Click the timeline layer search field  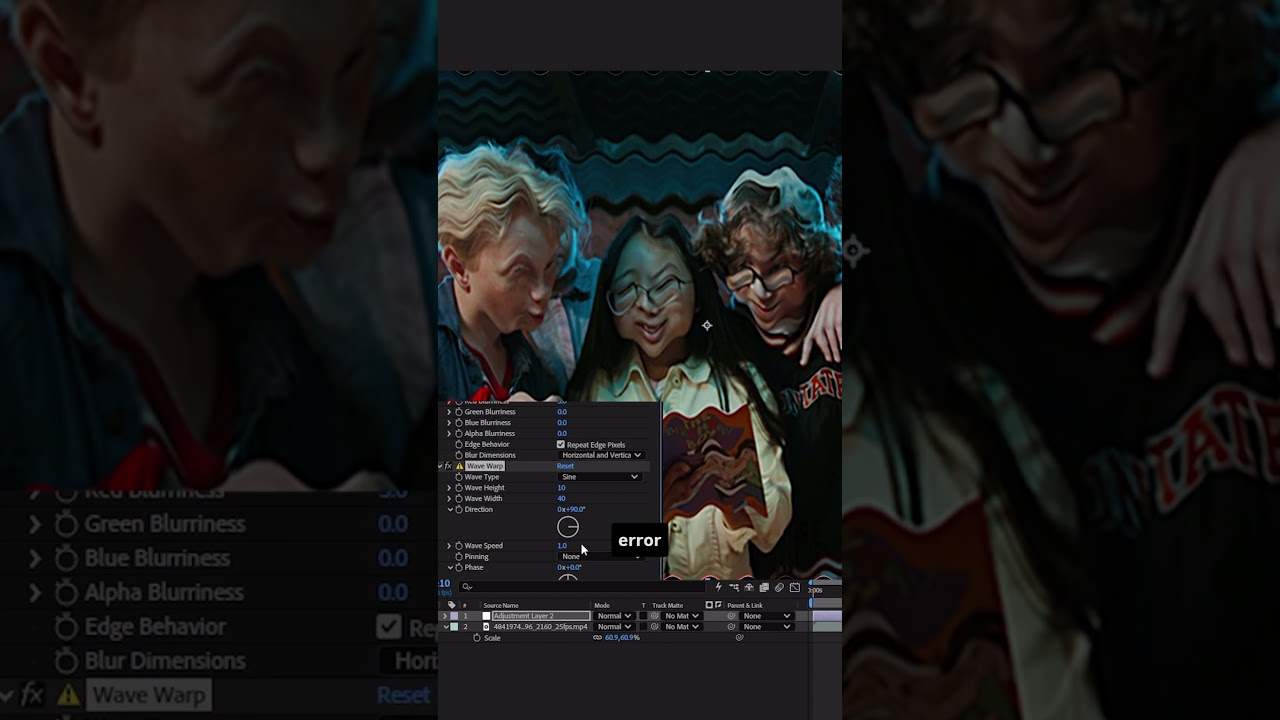(x=582, y=587)
